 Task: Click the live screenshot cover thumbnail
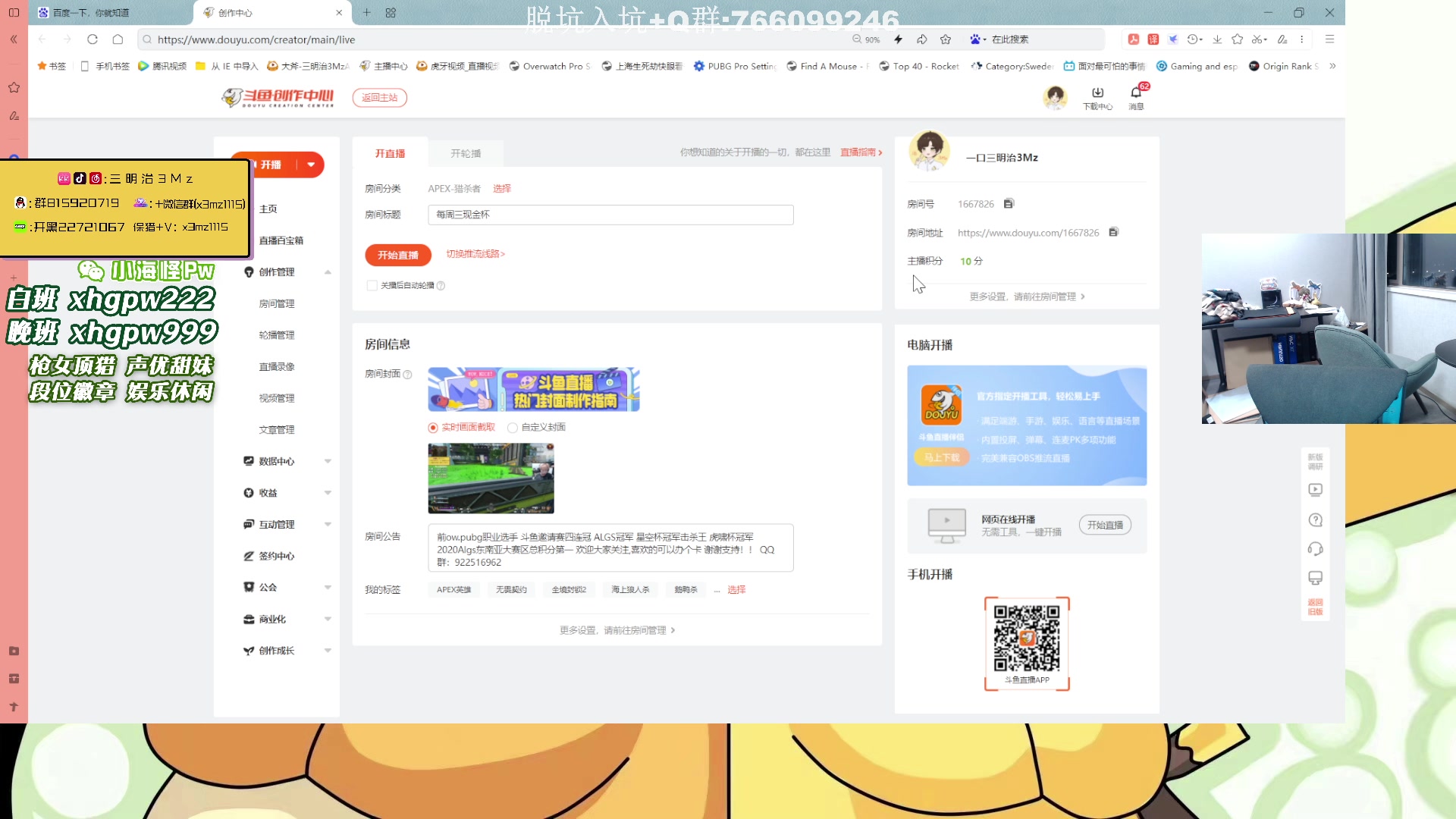[x=491, y=479]
